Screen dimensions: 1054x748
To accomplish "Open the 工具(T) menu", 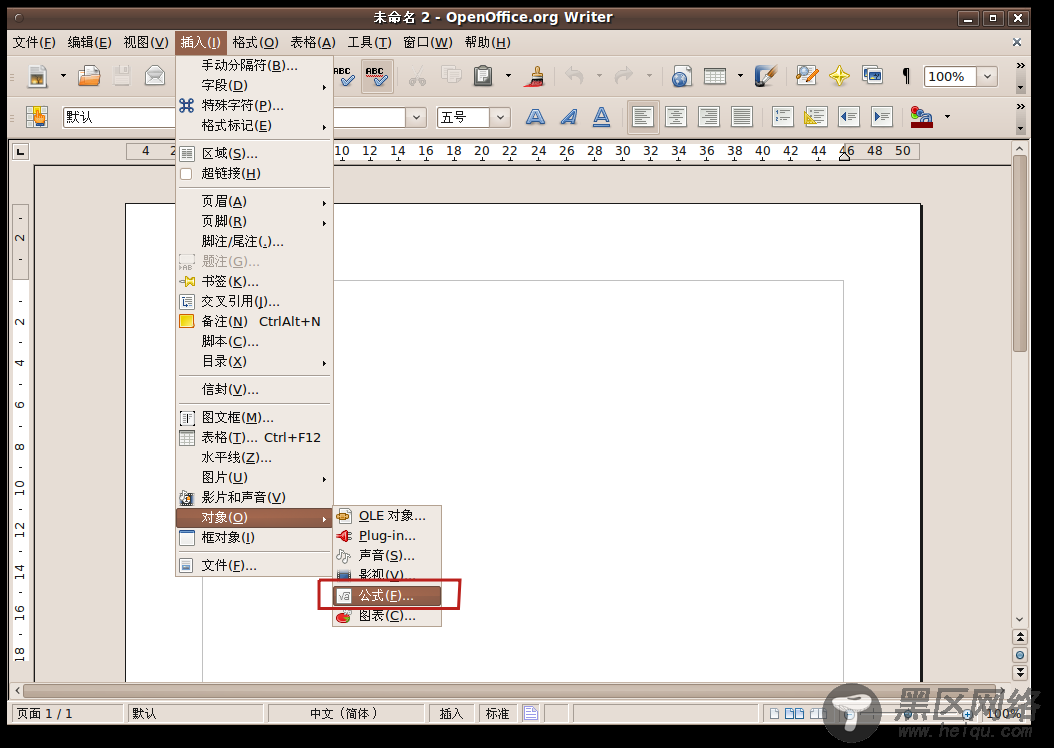I will (369, 42).
